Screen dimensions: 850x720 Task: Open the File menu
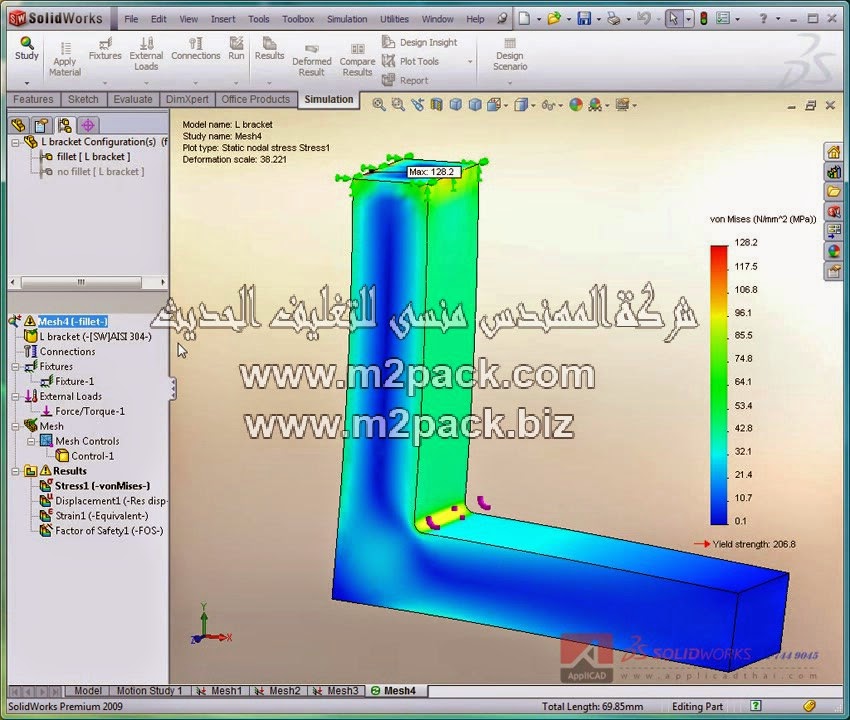[131, 19]
